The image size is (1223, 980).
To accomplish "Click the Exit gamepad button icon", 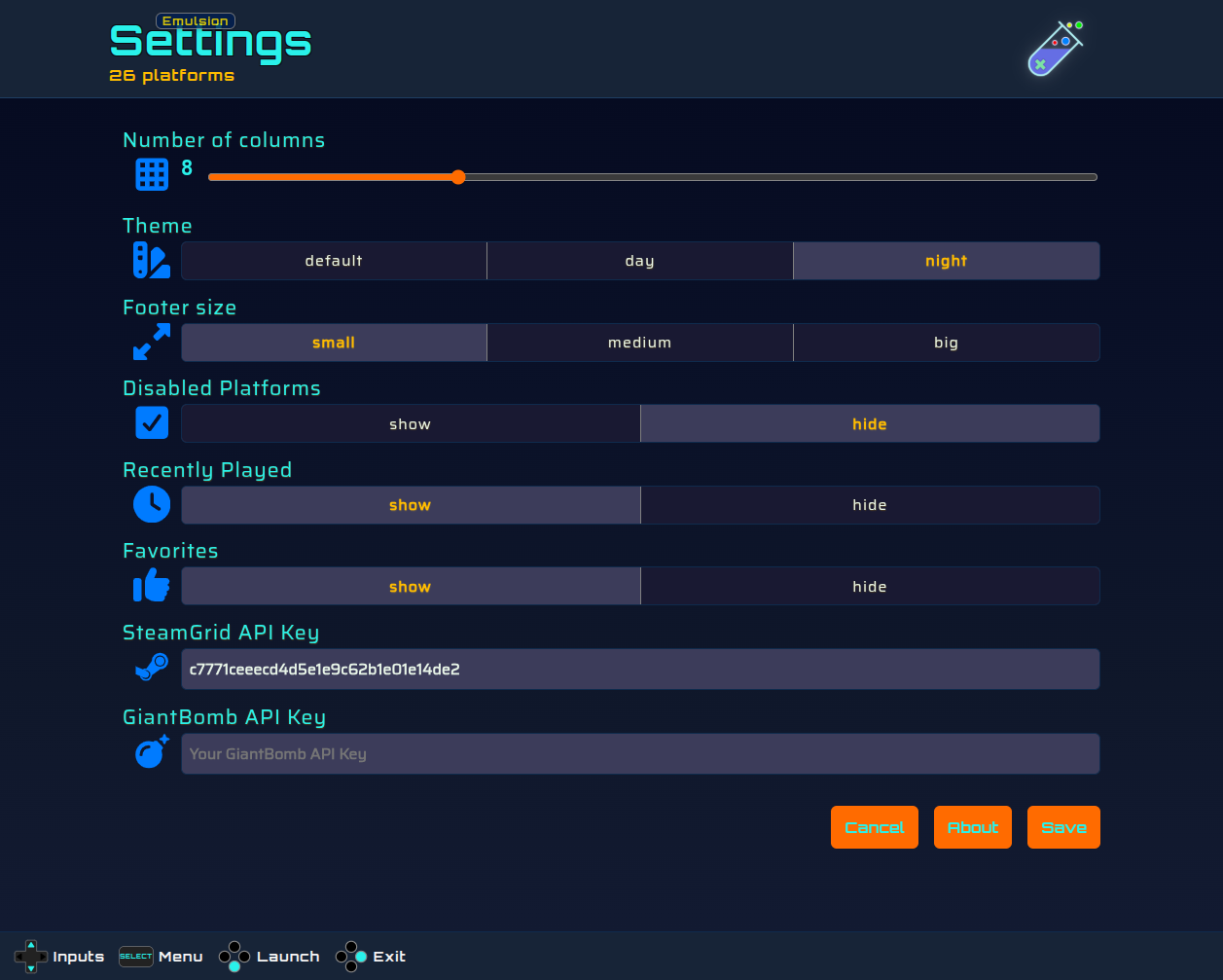I will pyautogui.click(x=351, y=957).
